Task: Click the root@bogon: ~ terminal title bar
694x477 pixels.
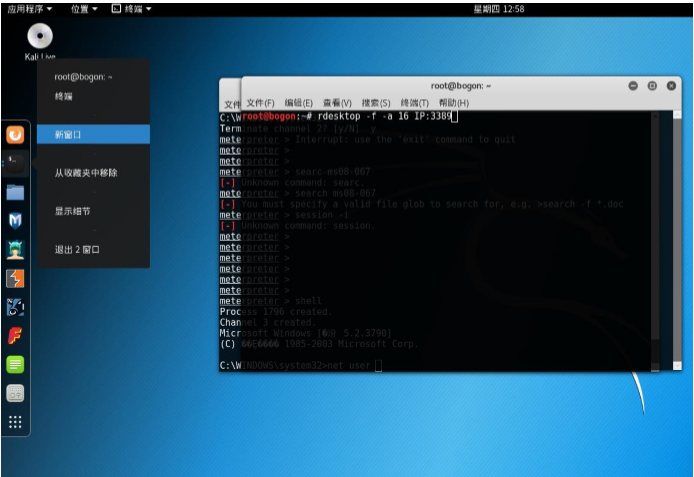Action: tap(461, 86)
